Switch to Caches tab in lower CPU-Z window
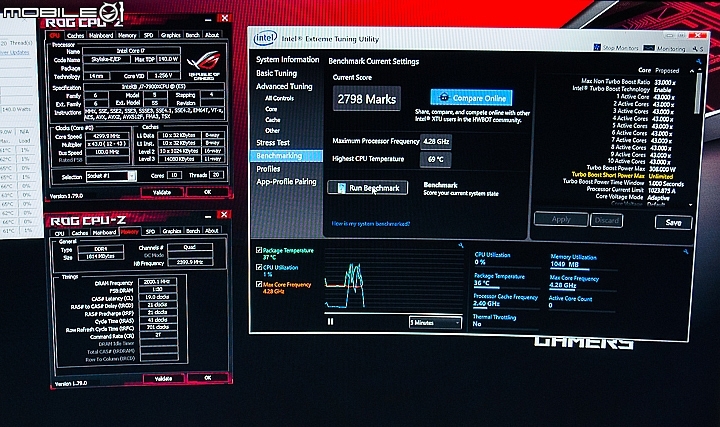 pos(80,232)
